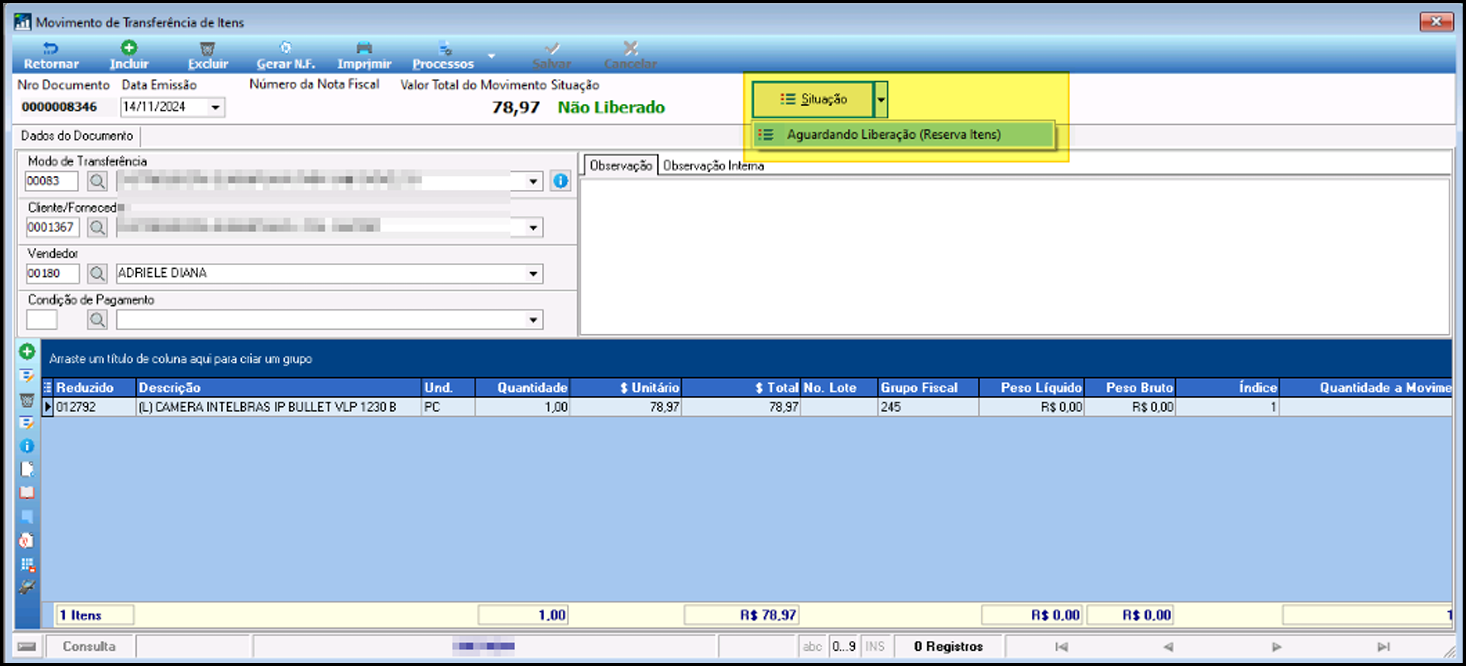Choose Aguardando Liberação (Reserva Itens)

pos(904,135)
